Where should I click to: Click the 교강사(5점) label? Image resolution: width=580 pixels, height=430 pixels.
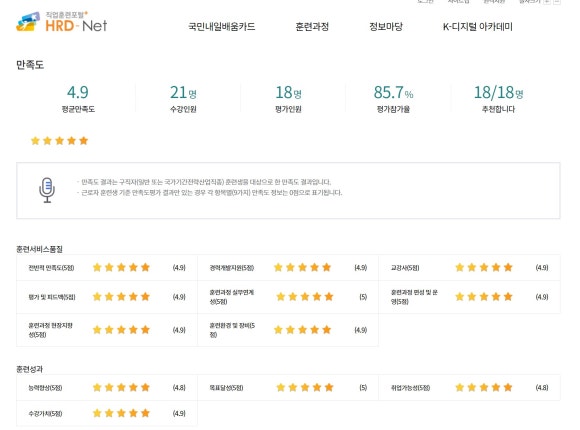tap(405, 268)
